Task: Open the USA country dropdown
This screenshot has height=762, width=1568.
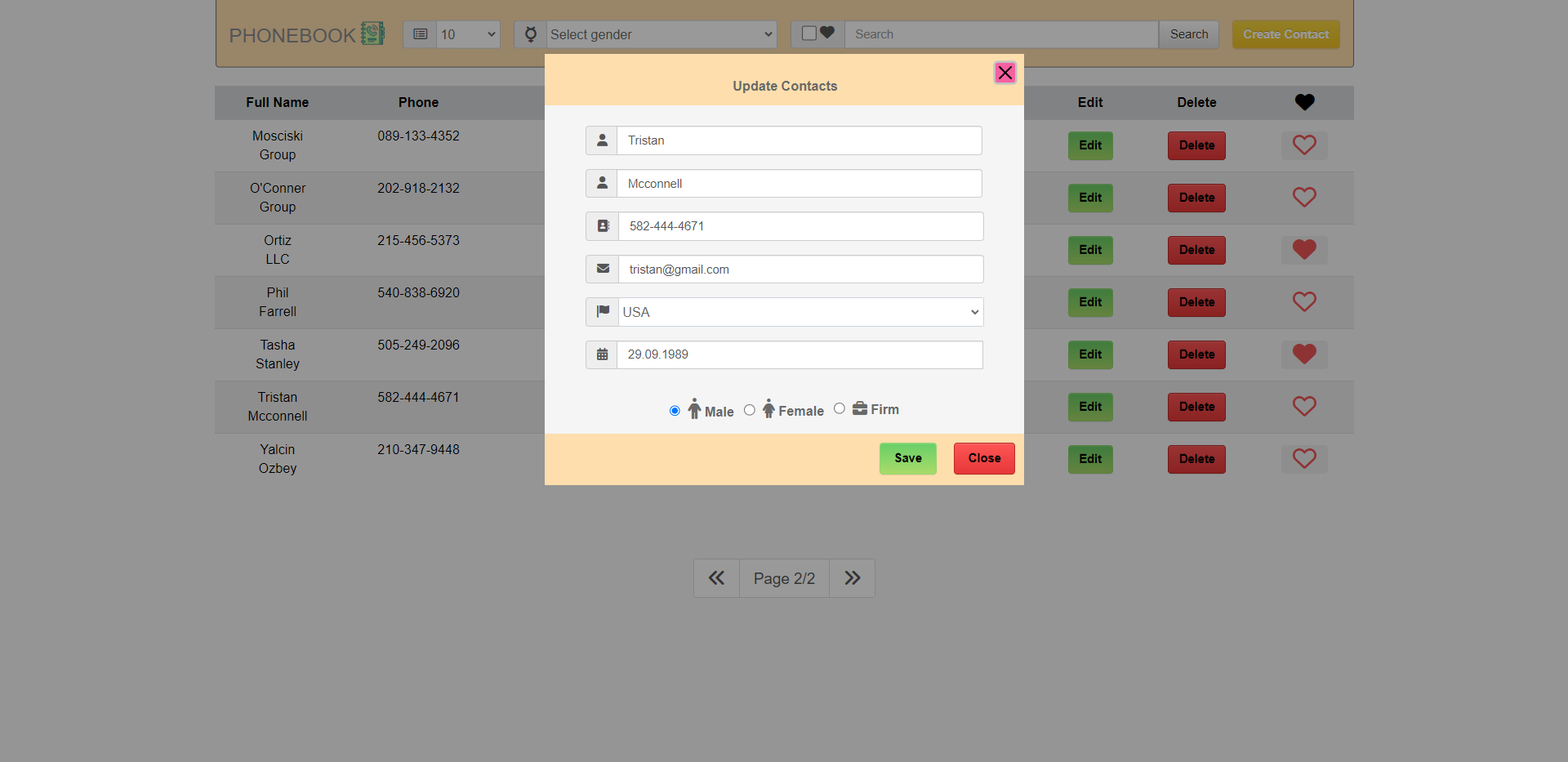Action: coord(800,312)
